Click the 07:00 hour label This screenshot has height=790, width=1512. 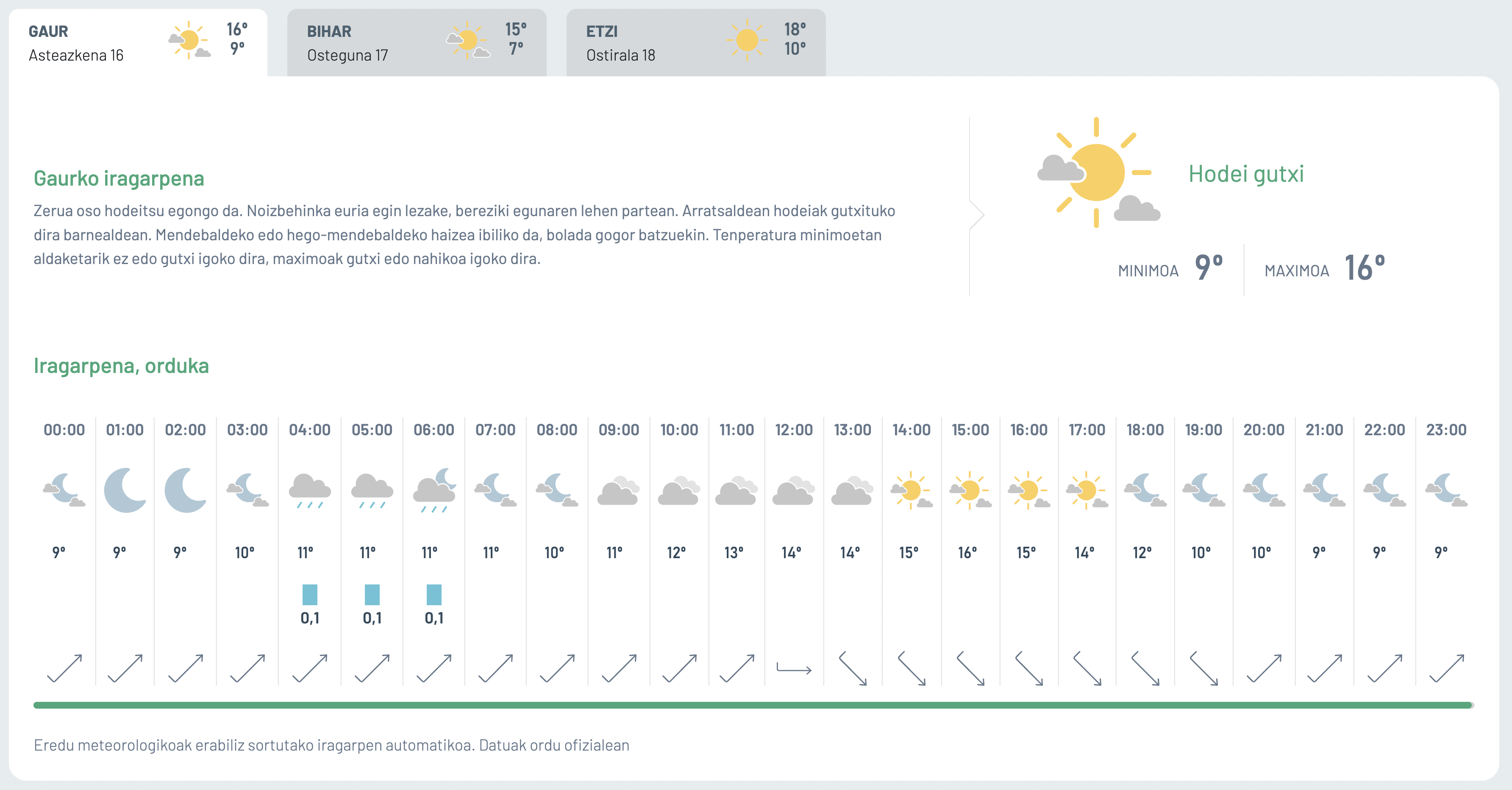pos(495,430)
